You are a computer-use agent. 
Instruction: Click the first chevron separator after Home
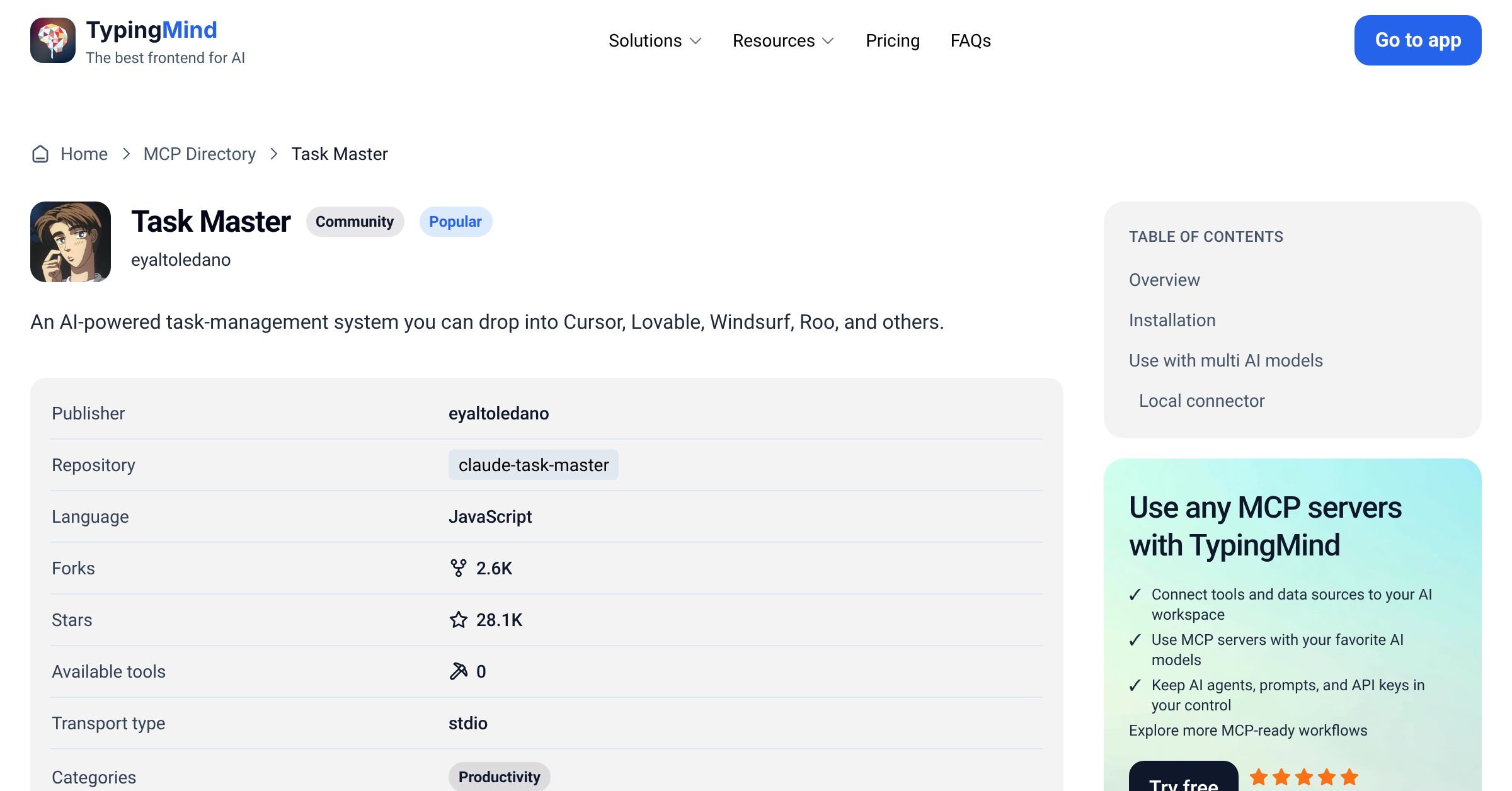(126, 154)
